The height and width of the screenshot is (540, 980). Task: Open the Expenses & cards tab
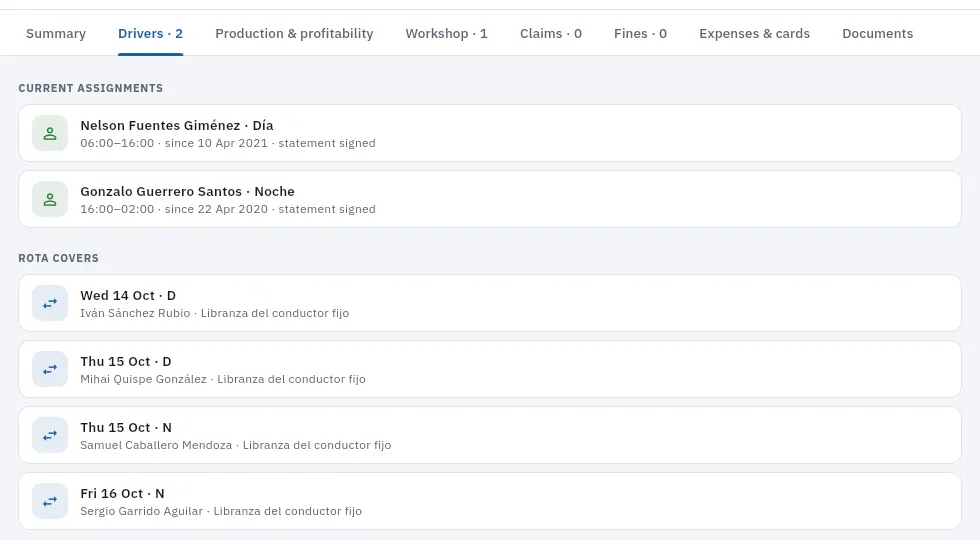(754, 34)
